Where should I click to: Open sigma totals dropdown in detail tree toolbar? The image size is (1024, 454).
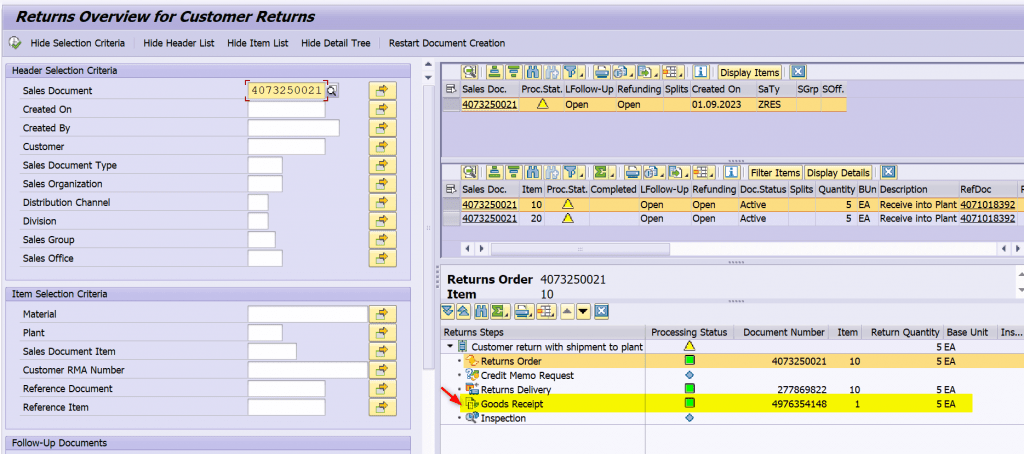coord(500,312)
